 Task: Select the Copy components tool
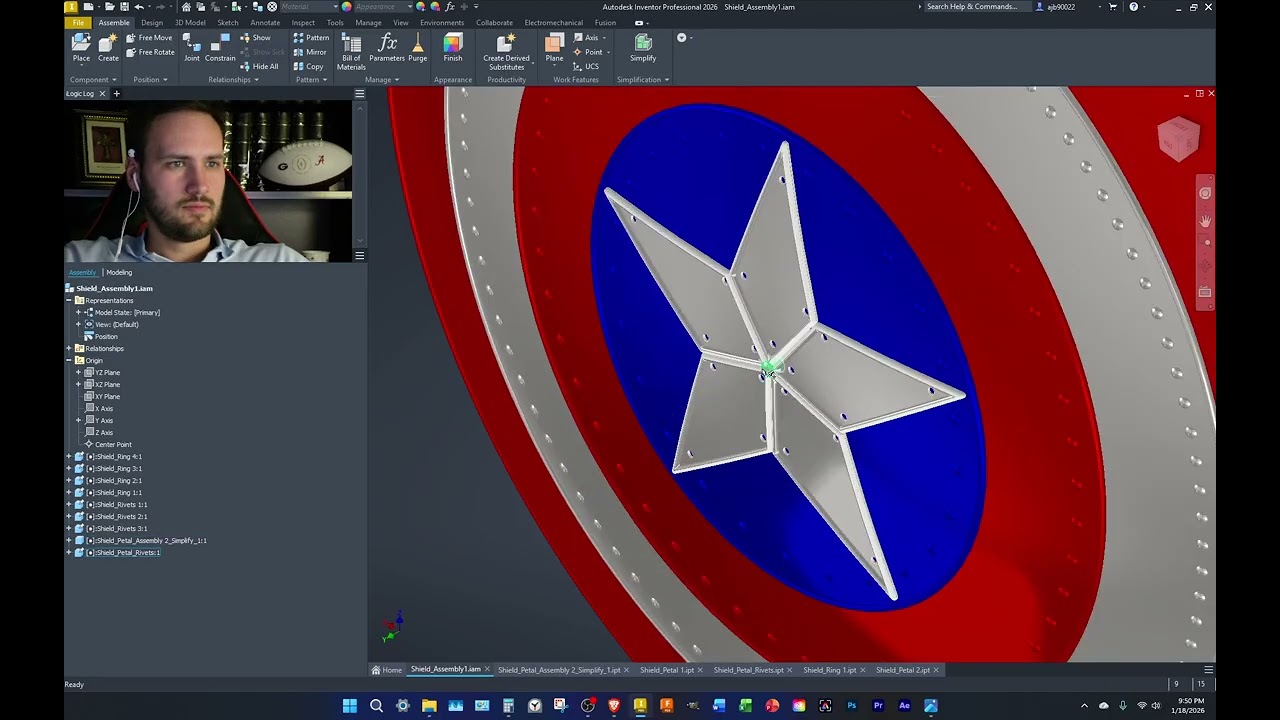pyautogui.click(x=308, y=67)
